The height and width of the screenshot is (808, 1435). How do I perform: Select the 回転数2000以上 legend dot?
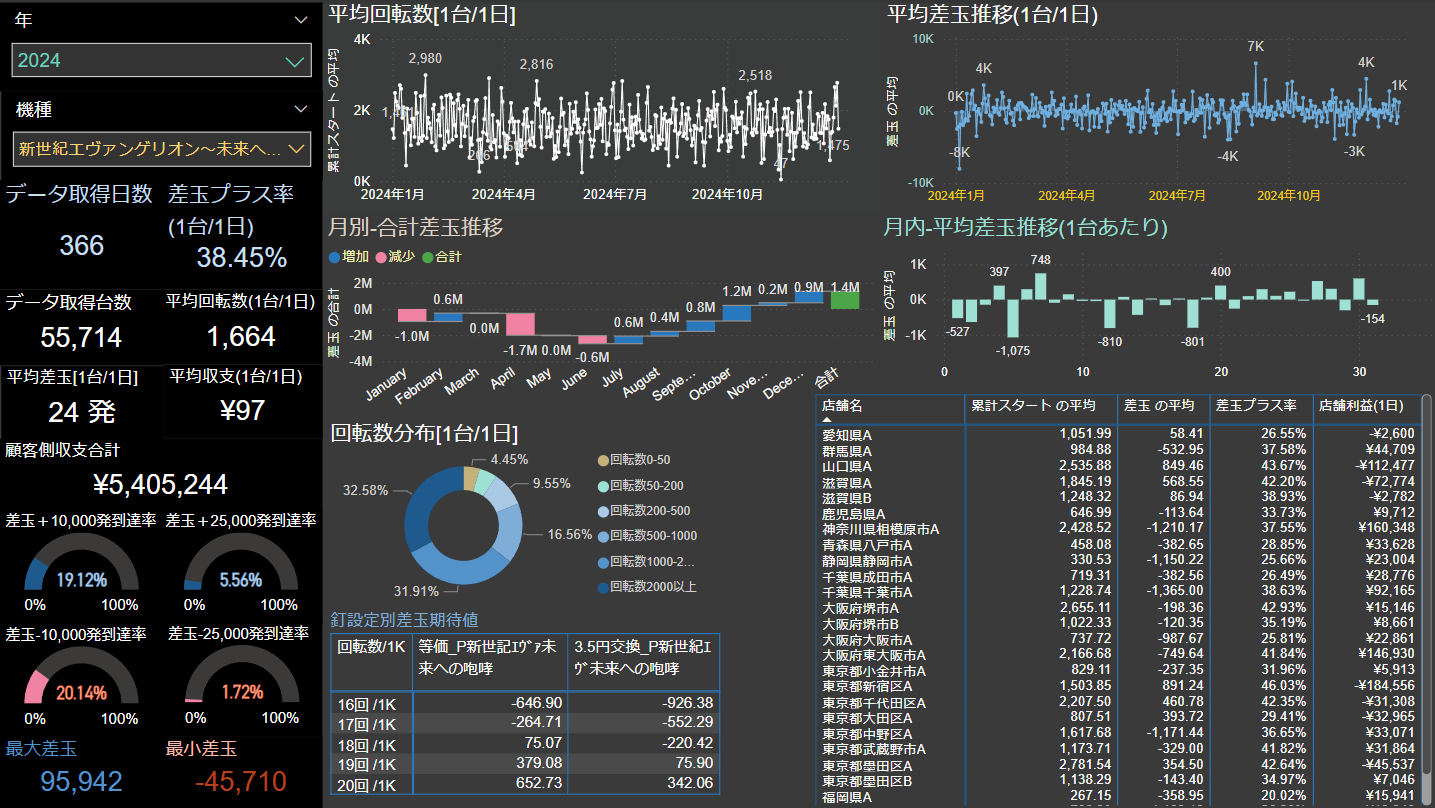[602, 587]
